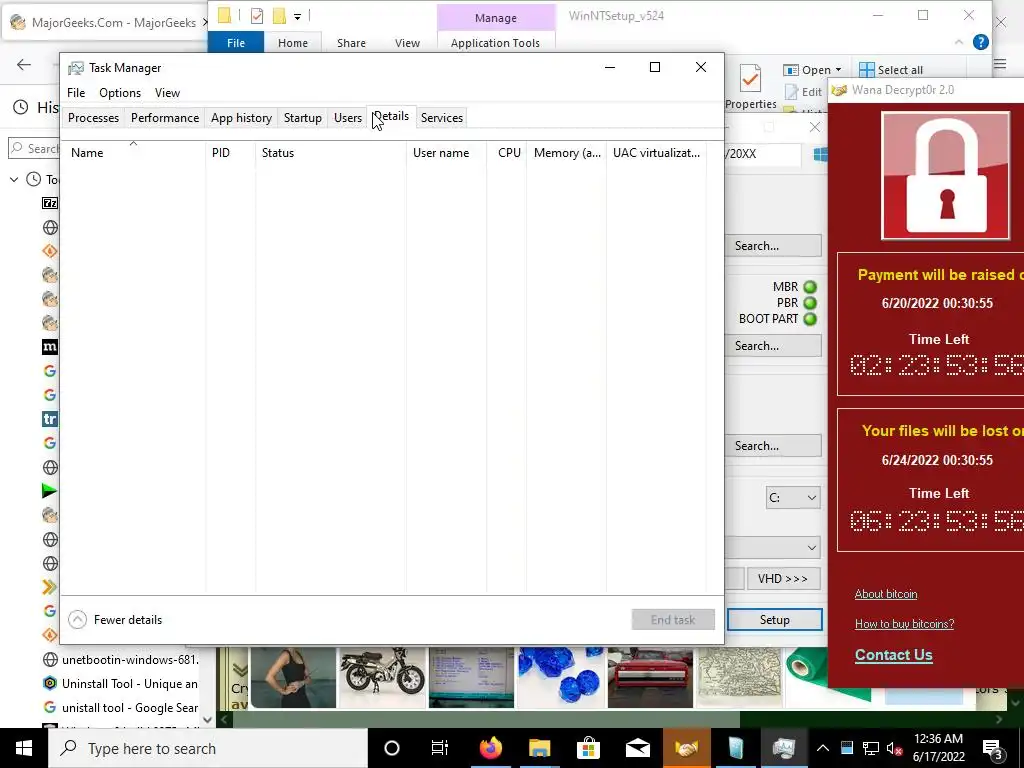
Task: Open the Share ribbon tab
Action: 351,43
